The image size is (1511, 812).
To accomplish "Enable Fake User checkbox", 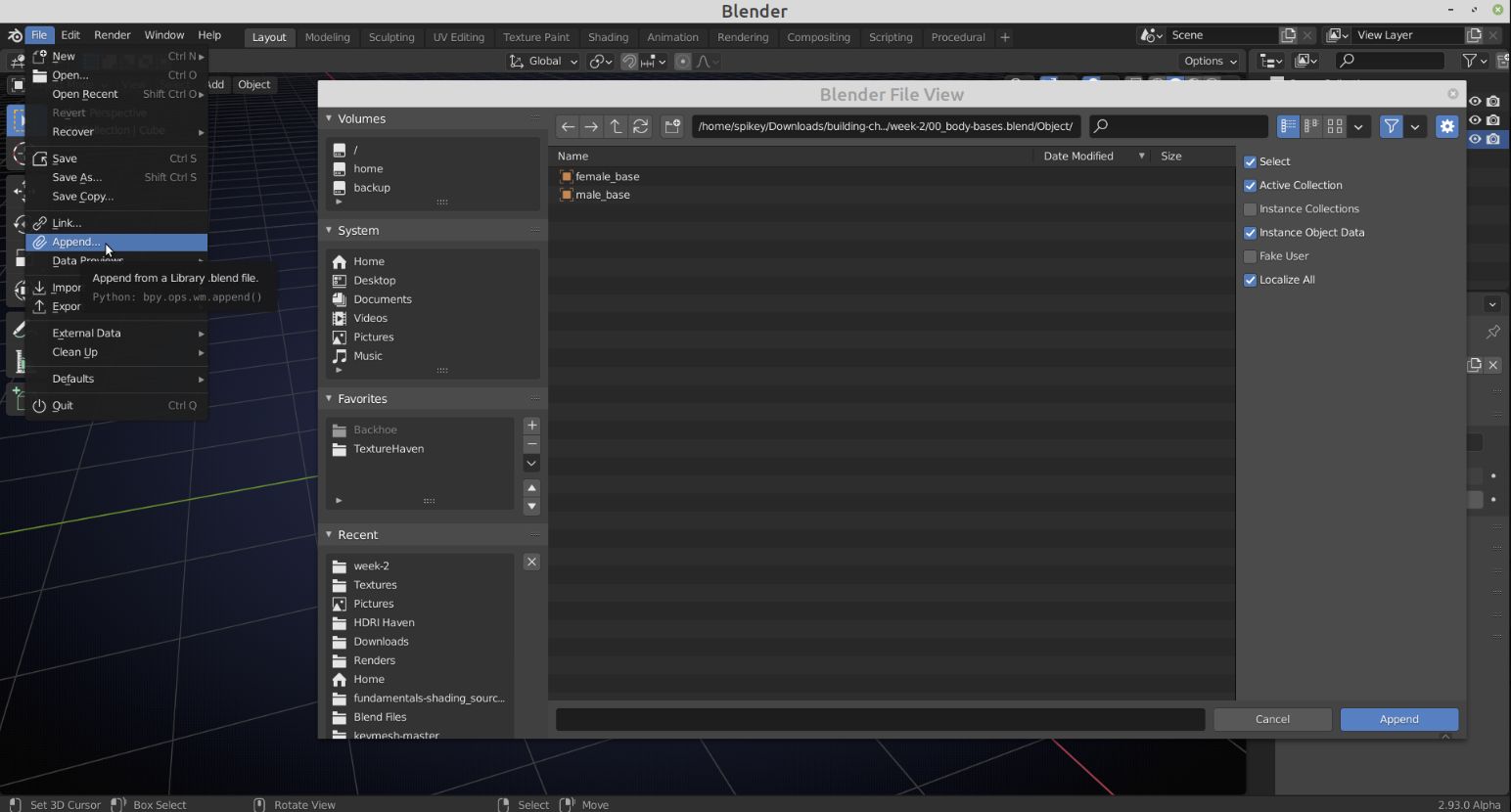I will pos(1250,256).
